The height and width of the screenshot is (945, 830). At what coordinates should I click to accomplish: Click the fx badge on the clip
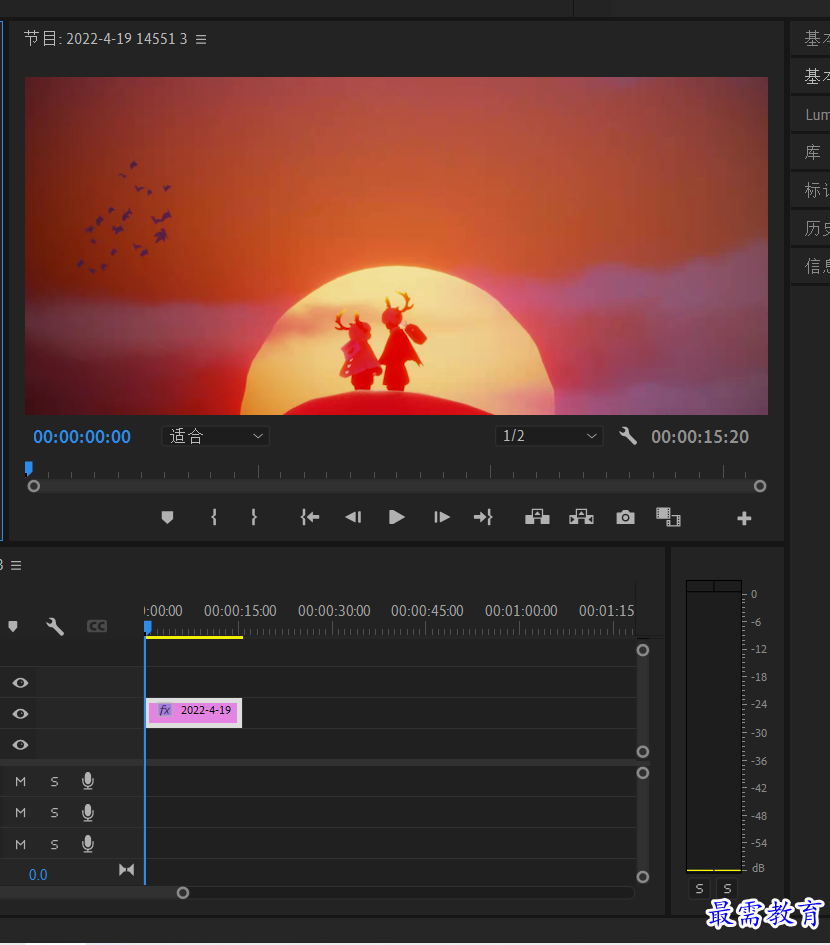click(165, 710)
